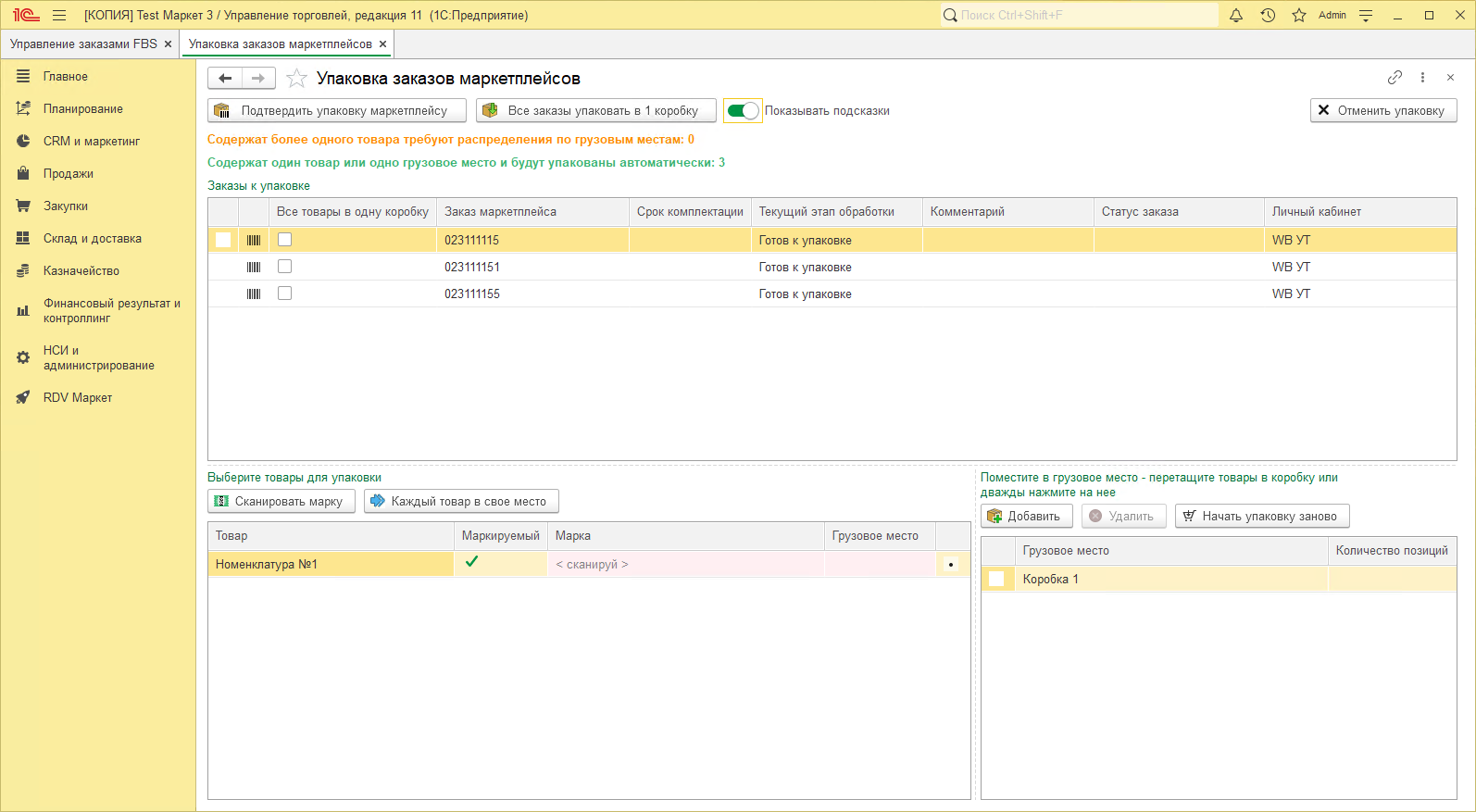Open the three-dot more actions menu

pyautogui.click(x=1422, y=78)
